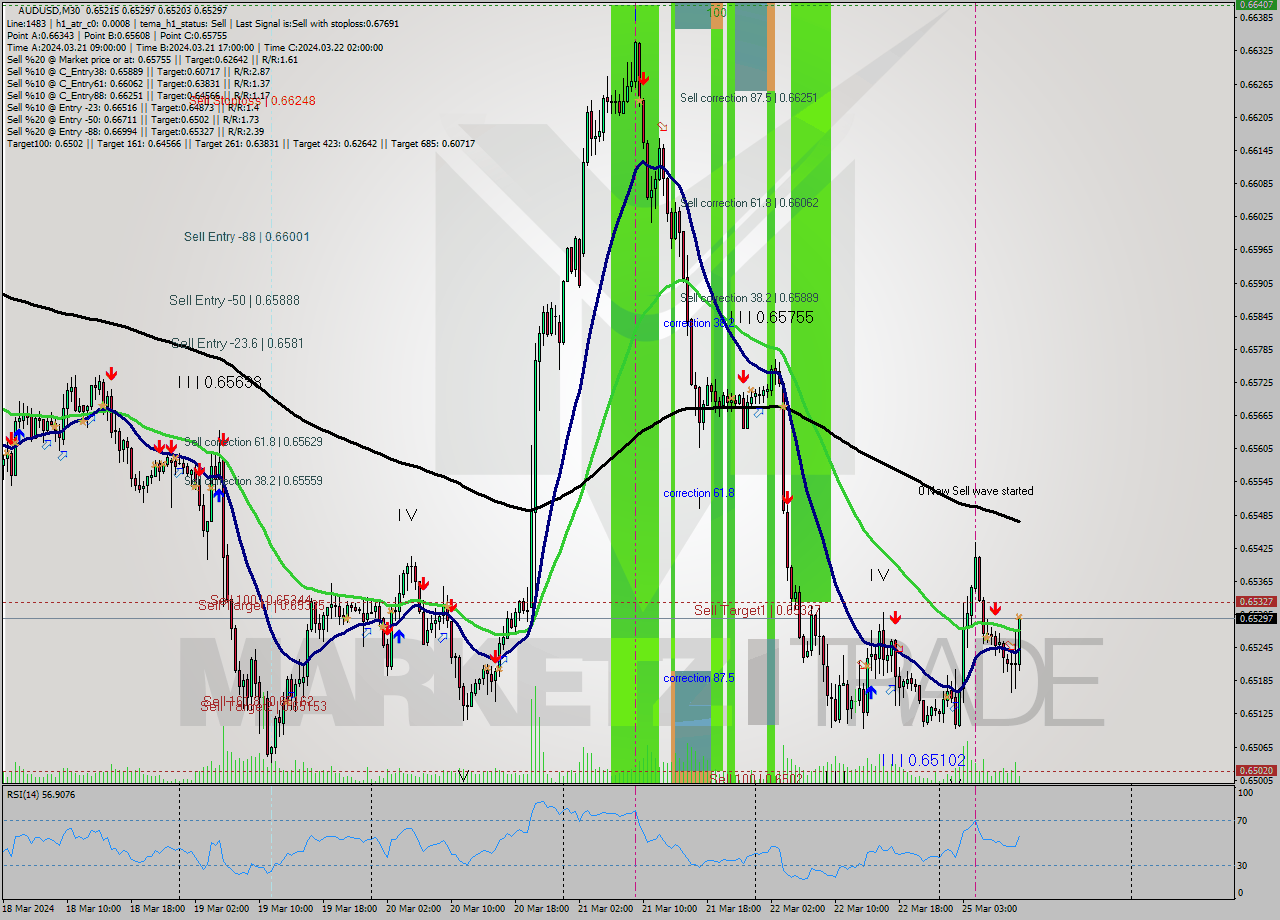
Task: Select the 'Sell Entry -23.6 | 0.6581' label
Action: [x=237, y=343]
